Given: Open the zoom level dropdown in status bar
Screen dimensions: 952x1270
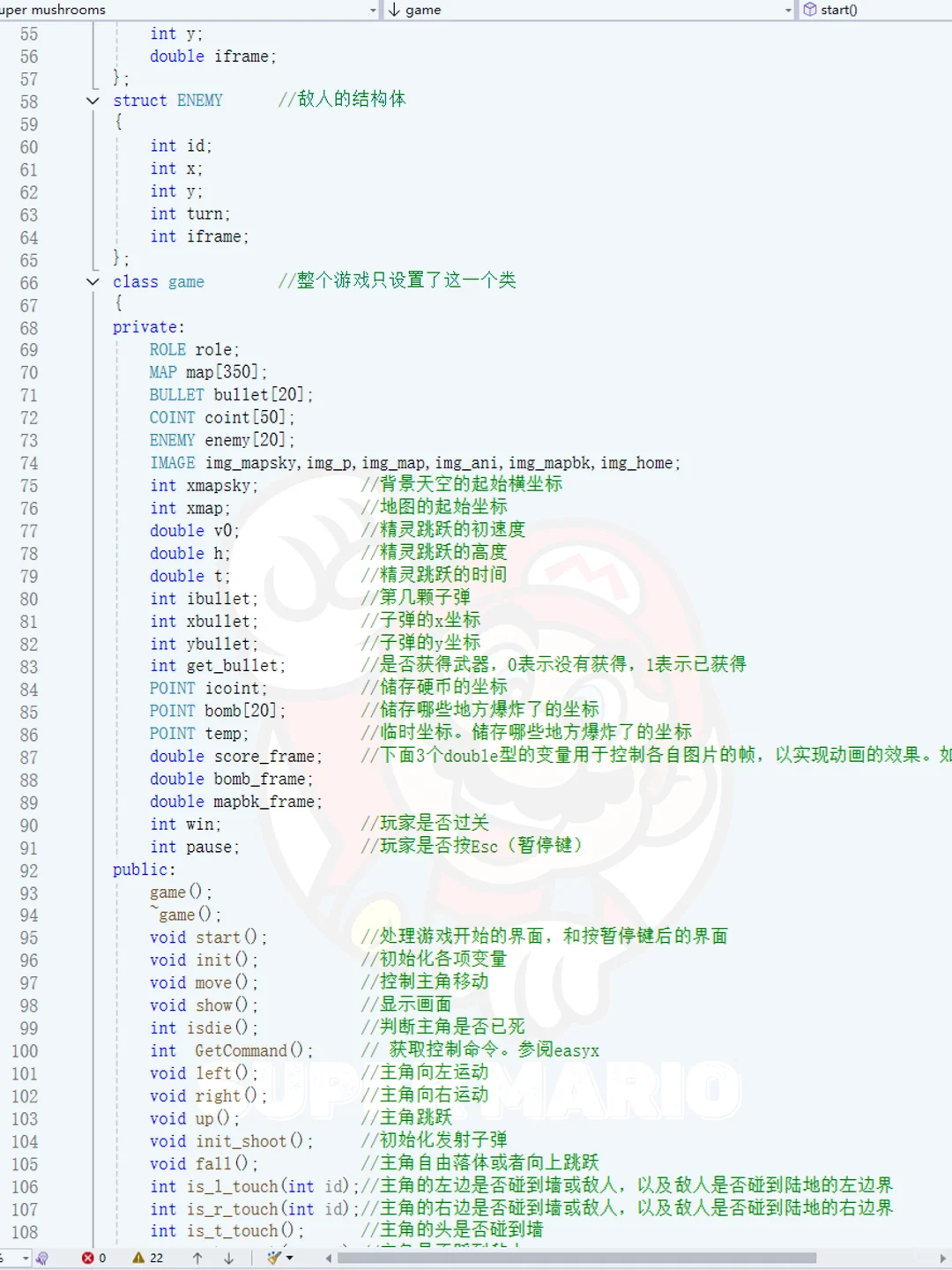Looking at the screenshot, I should point(26,1259).
